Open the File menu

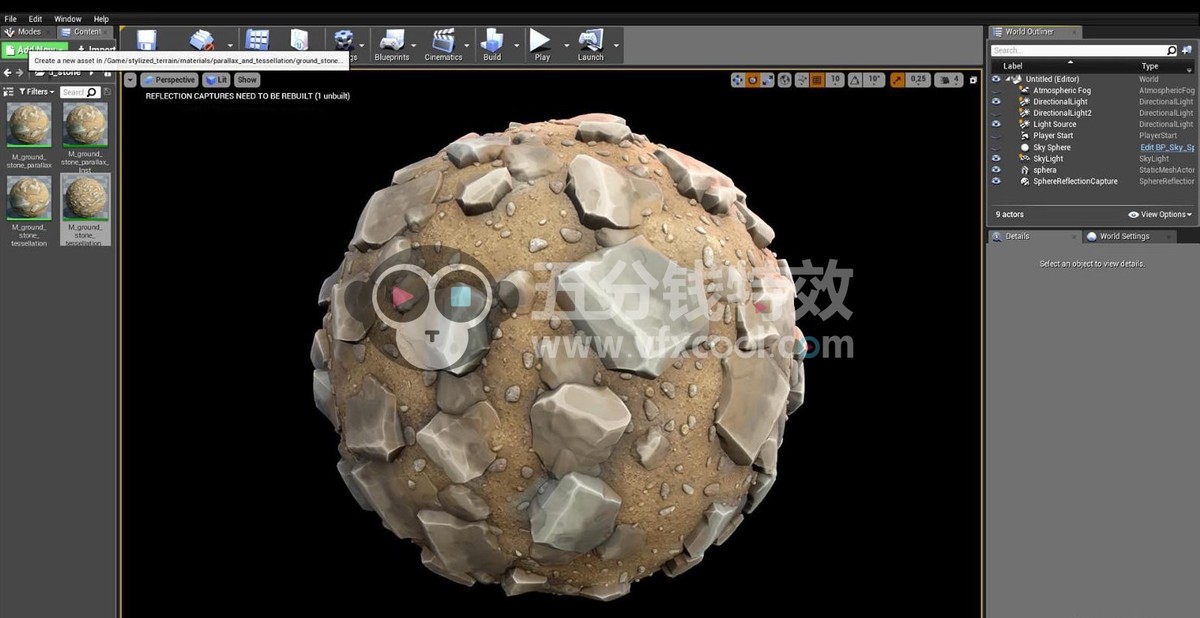pos(10,19)
